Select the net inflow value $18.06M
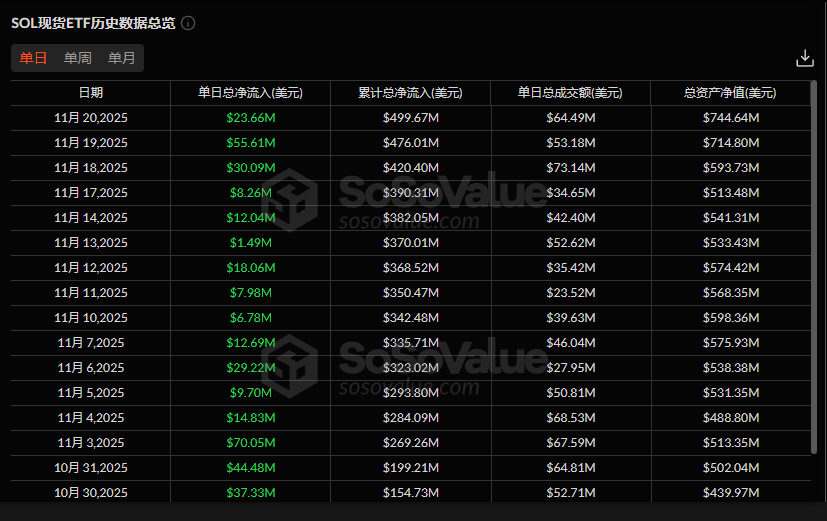Viewport: 827px width, 521px height. coord(251,268)
